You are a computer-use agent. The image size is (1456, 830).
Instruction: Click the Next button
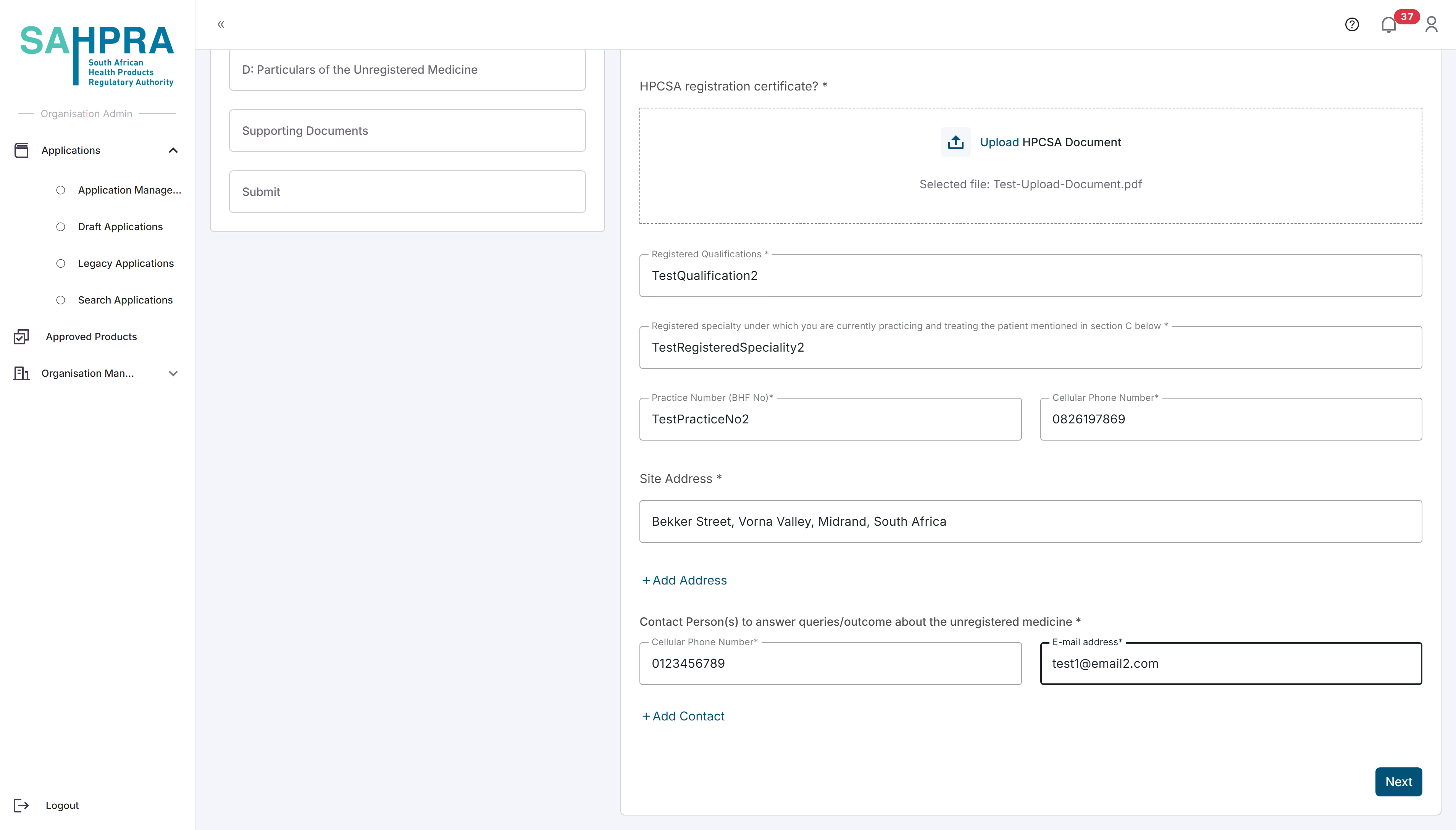click(x=1398, y=782)
